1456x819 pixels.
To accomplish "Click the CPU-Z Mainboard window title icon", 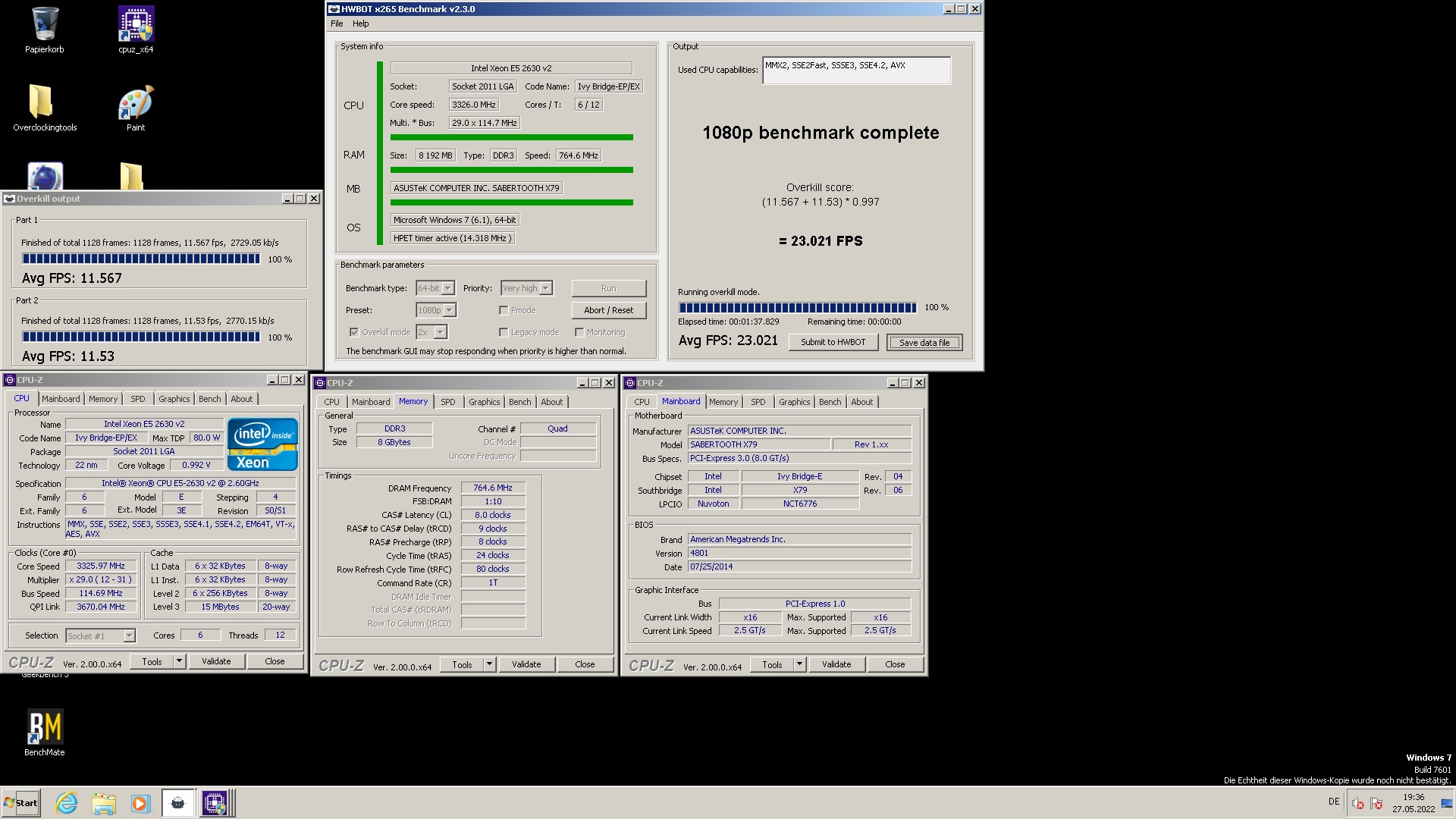I will click(630, 383).
